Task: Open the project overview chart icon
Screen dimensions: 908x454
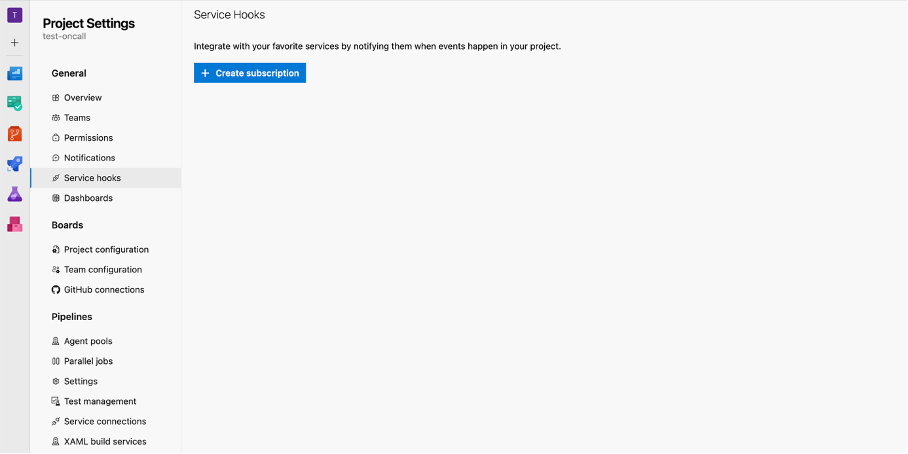Action: click(x=15, y=73)
